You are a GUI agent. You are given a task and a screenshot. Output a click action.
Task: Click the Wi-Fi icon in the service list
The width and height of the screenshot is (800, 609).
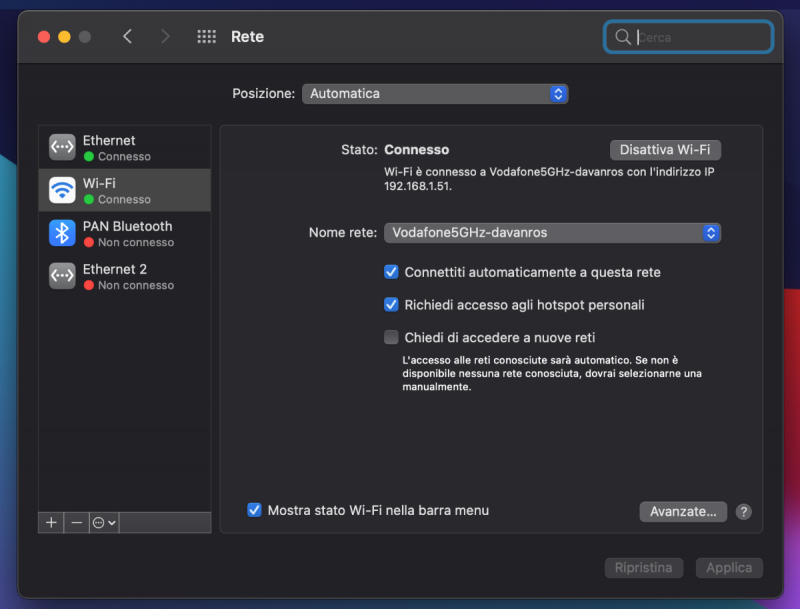click(62, 190)
